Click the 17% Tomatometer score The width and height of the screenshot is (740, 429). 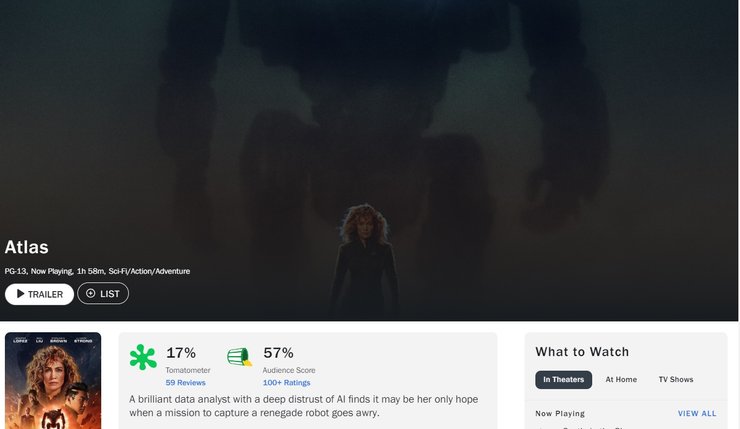(x=181, y=353)
